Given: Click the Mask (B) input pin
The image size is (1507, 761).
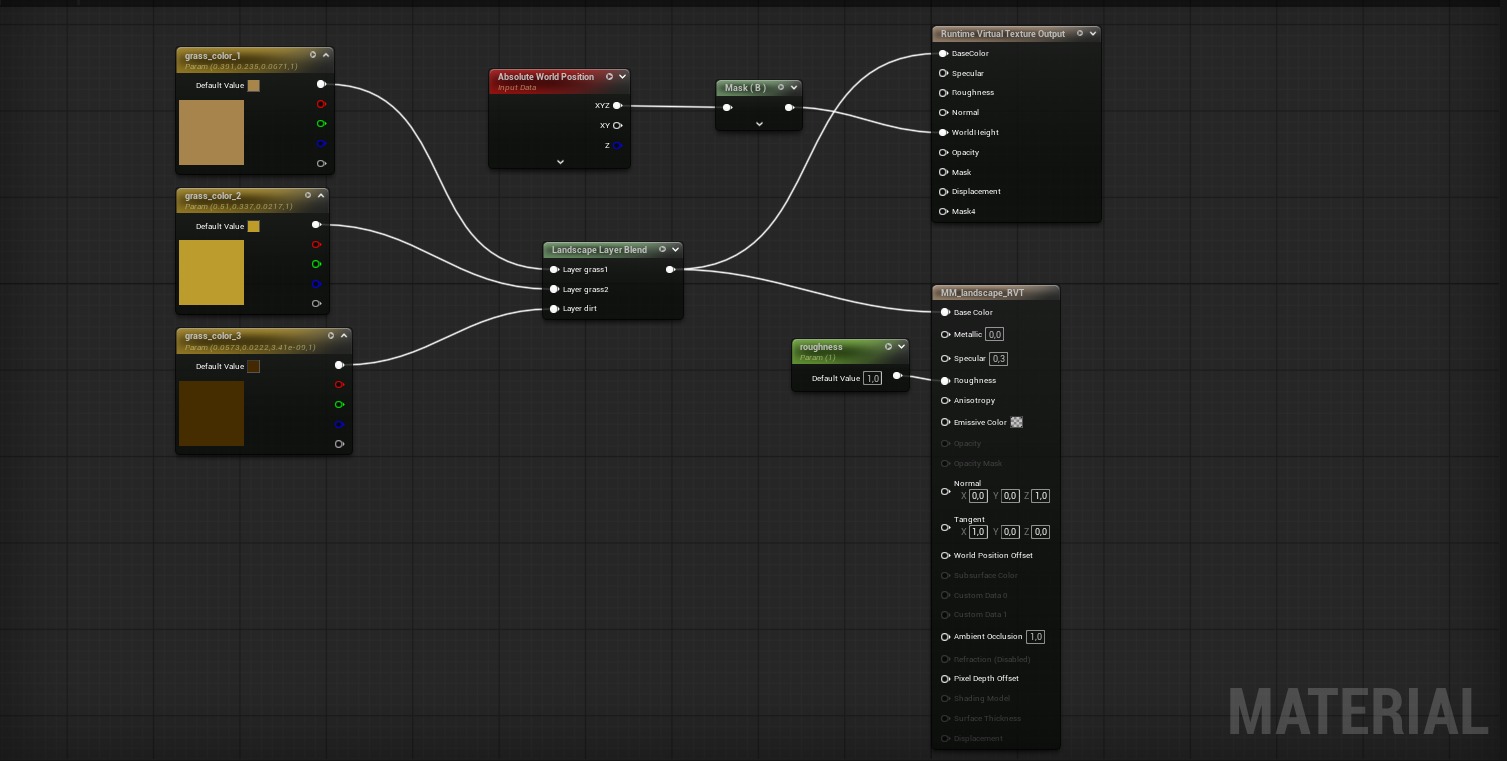Looking at the screenshot, I should (728, 108).
